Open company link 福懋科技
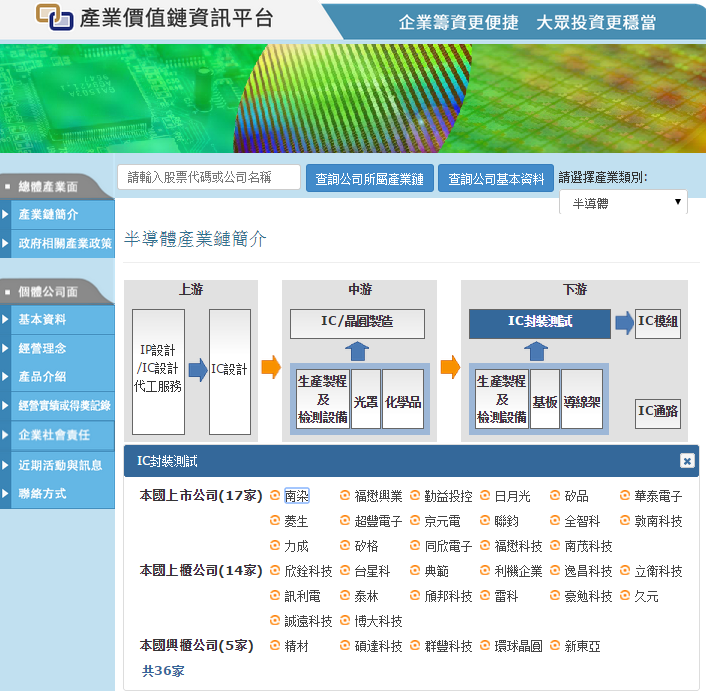Viewport: 706px width, 691px height. click(x=518, y=546)
